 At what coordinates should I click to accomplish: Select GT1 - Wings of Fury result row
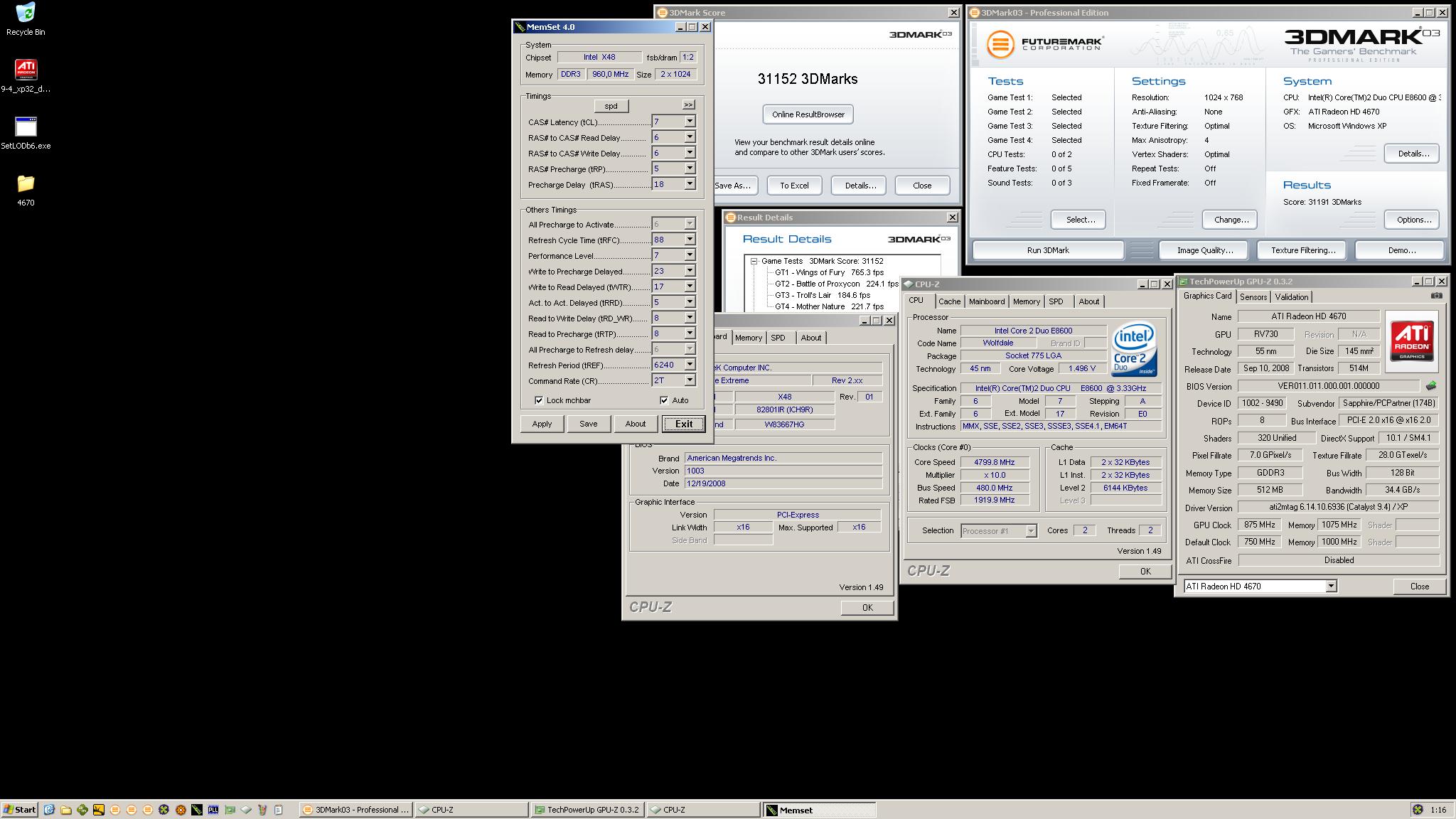pyautogui.click(x=829, y=272)
